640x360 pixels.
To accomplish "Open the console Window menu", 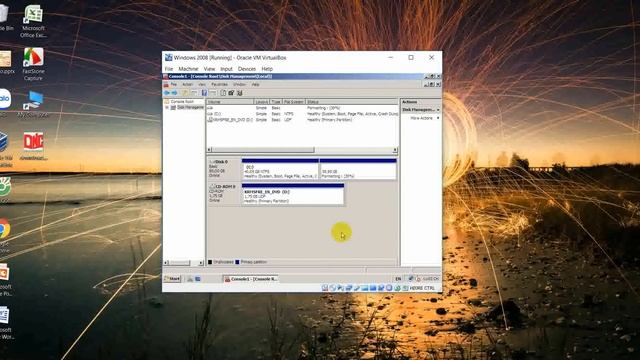I will pyautogui.click(x=239, y=84).
